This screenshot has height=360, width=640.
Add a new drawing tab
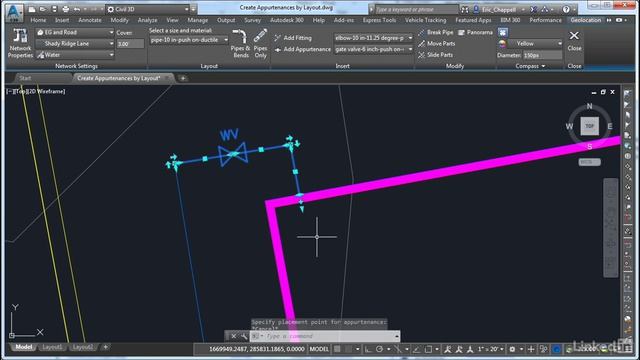182,78
